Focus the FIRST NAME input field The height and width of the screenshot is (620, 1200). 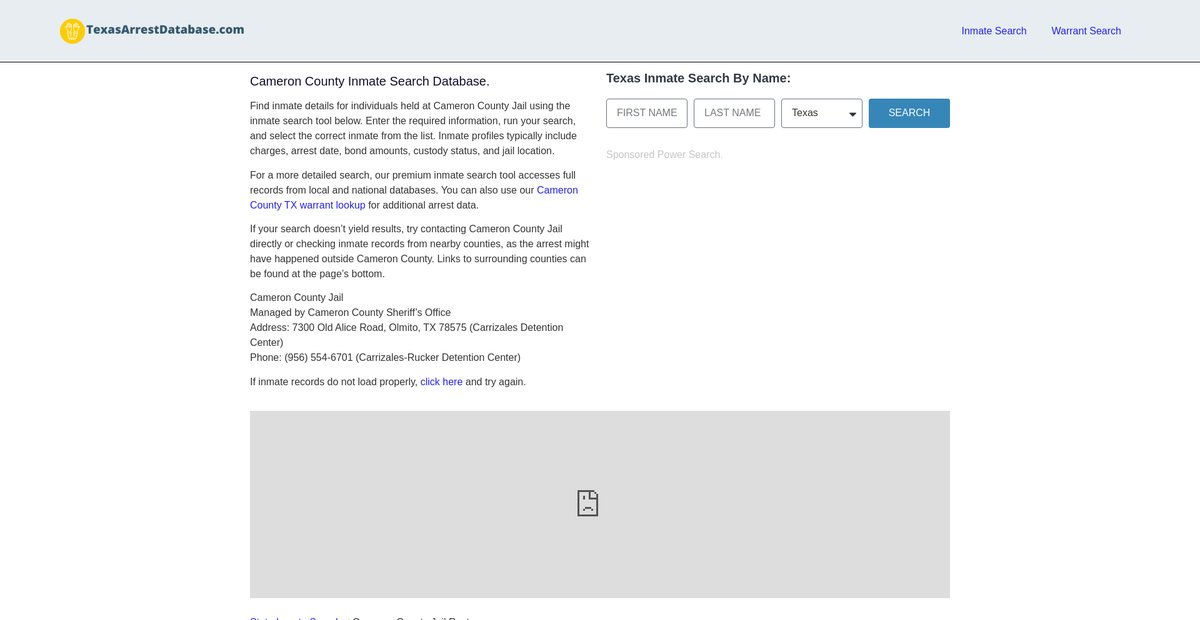(647, 113)
